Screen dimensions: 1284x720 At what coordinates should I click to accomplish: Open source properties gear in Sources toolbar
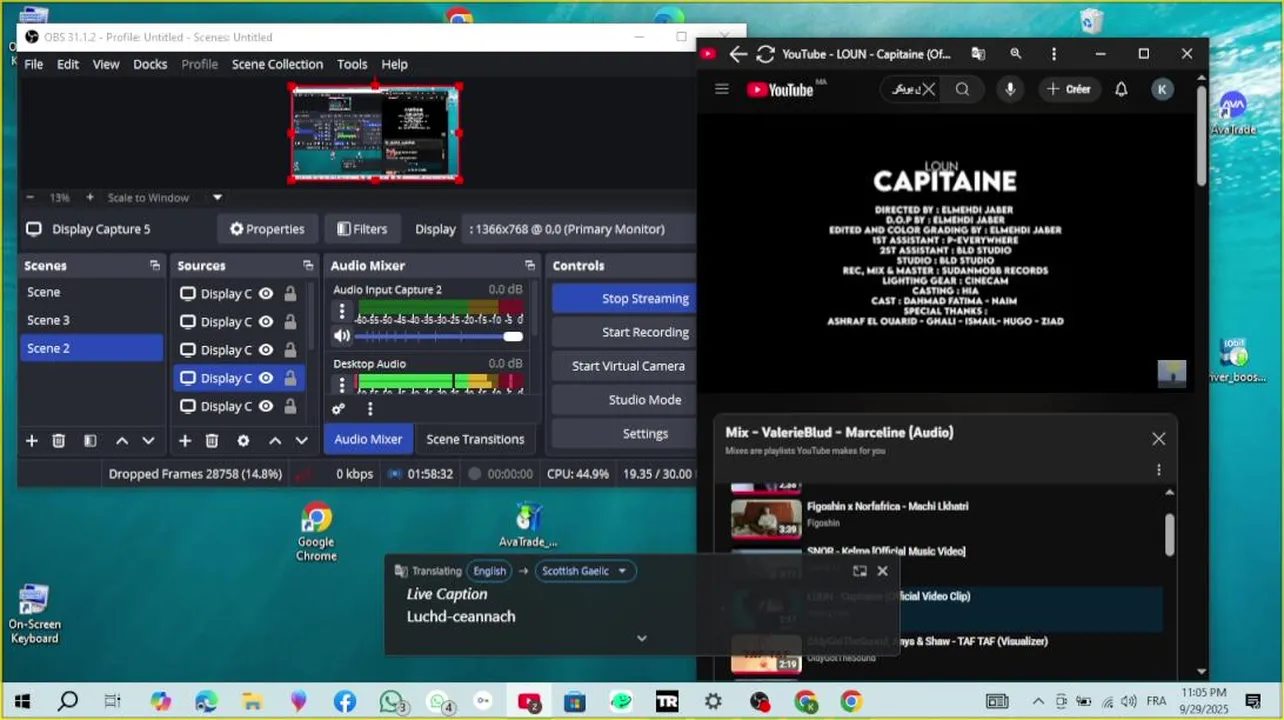tap(243, 441)
